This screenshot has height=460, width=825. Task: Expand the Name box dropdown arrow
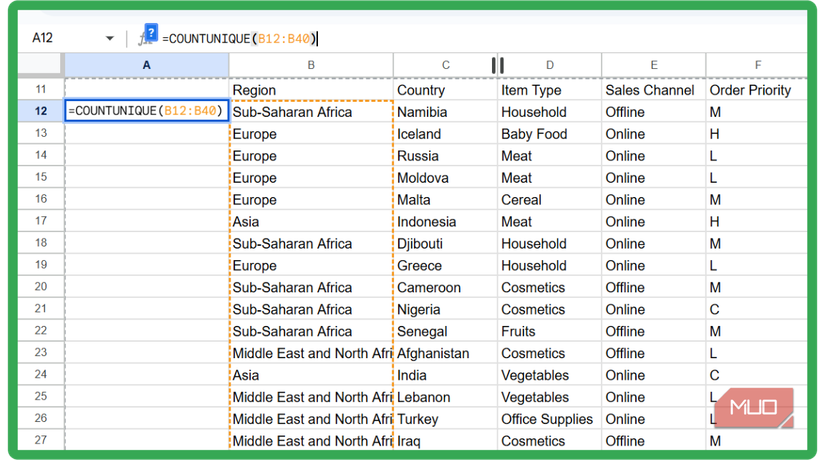pos(109,38)
